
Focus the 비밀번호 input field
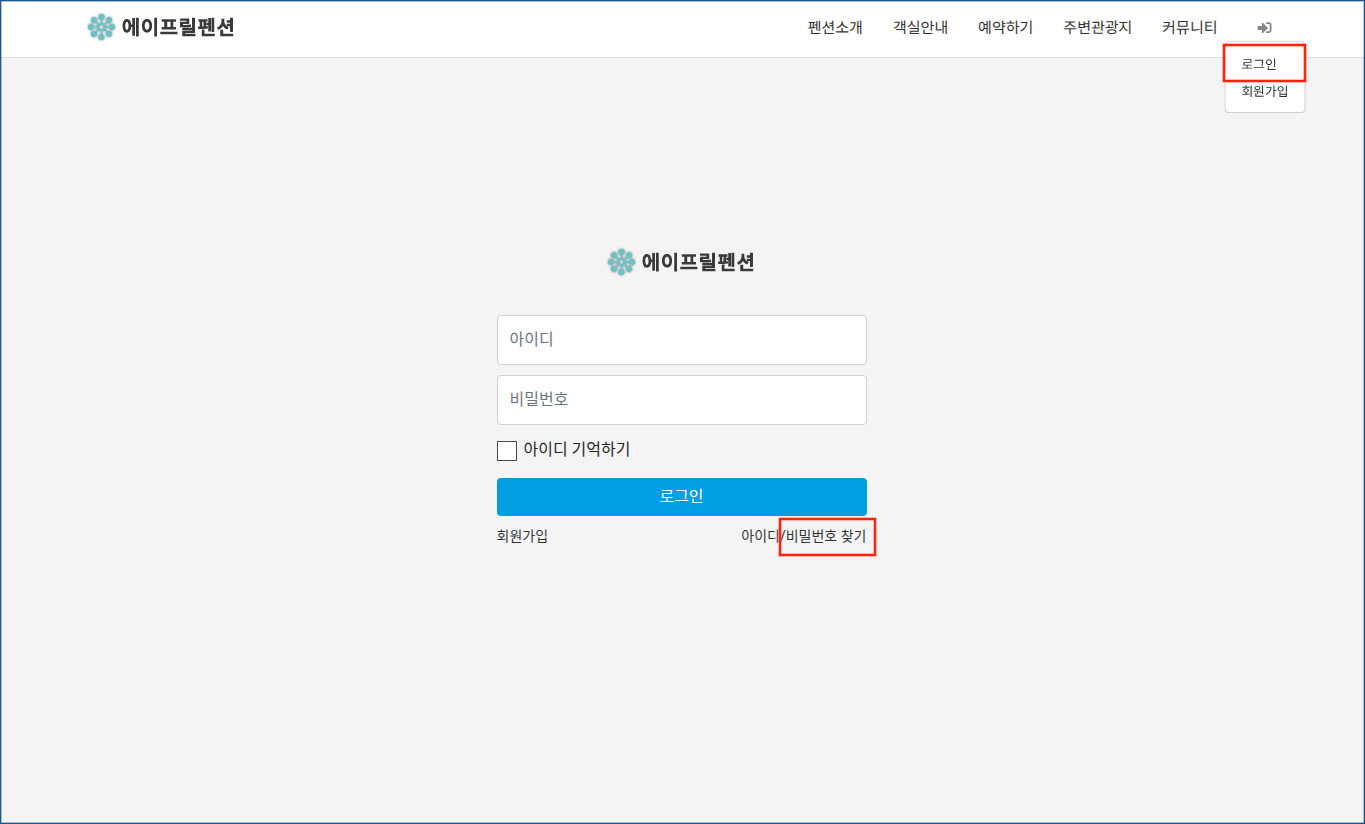(x=681, y=400)
